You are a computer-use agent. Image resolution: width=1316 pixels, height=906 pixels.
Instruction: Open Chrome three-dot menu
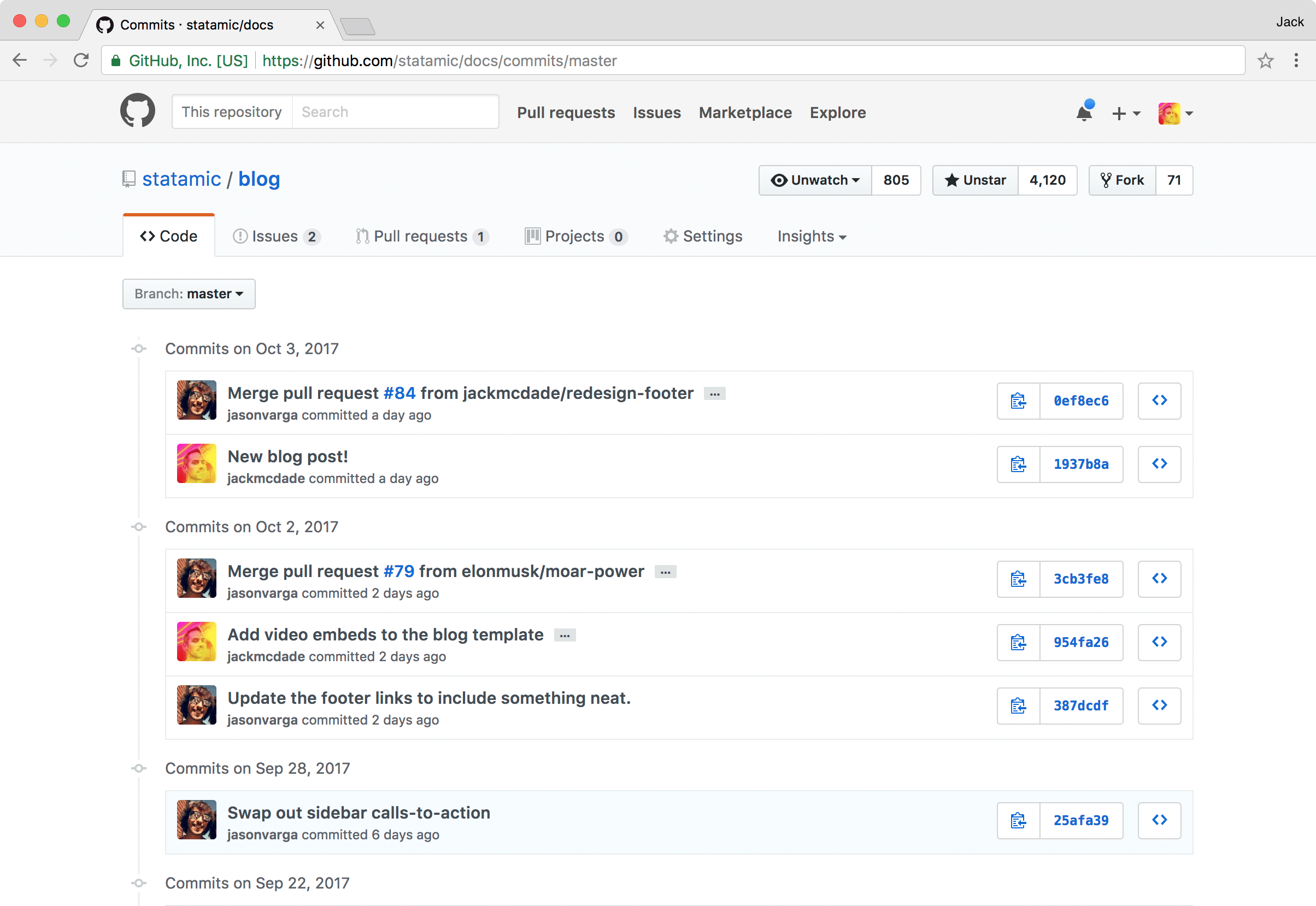point(1296,60)
